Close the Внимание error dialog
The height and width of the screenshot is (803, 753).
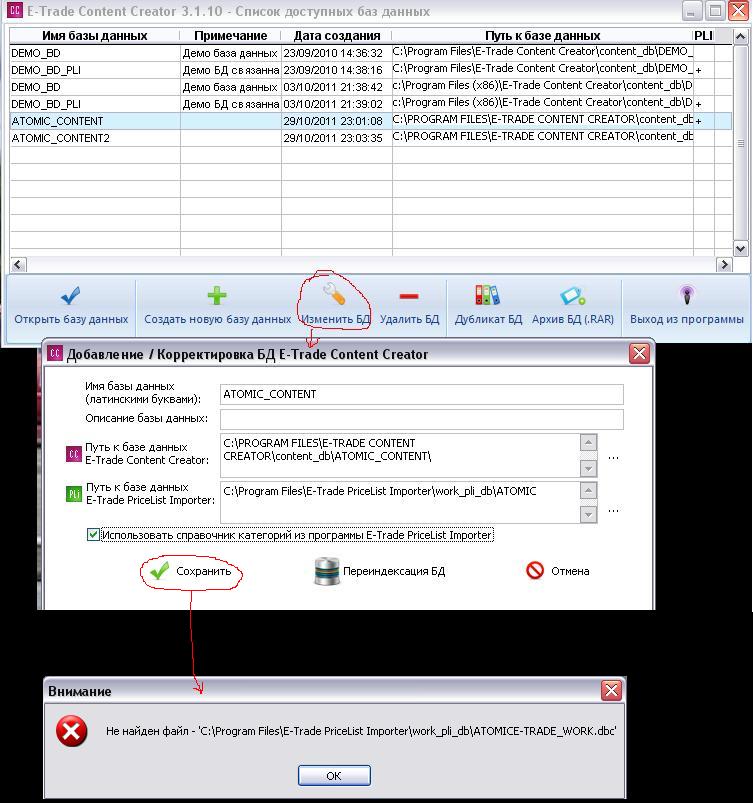pos(611,691)
